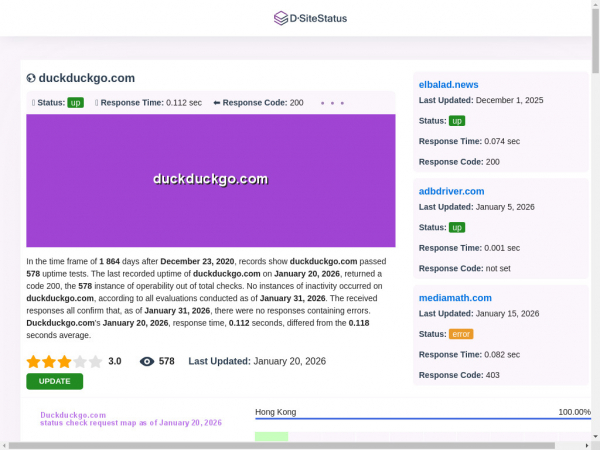
Task: Click the D-SiteStatus site title text
Action: tap(318, 18)
